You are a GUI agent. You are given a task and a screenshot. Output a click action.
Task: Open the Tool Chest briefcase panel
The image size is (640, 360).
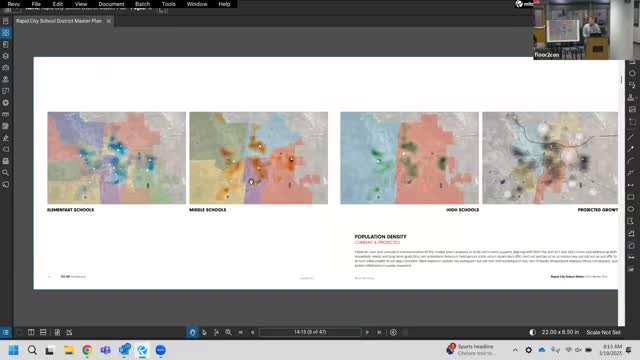coord(6,67)
